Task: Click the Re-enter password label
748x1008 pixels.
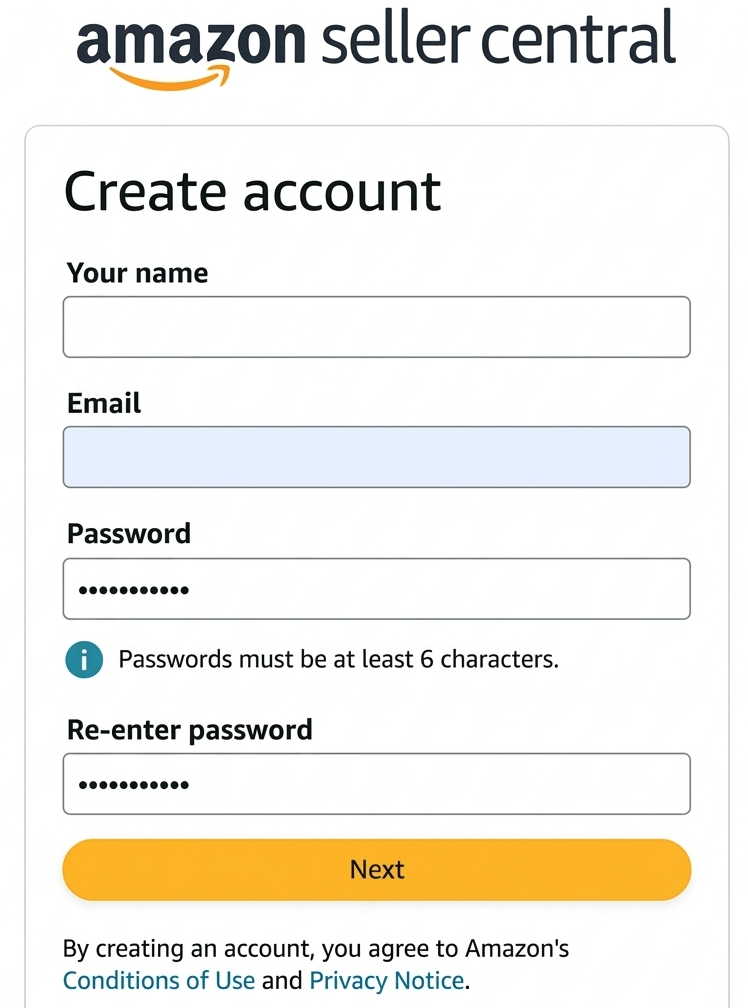Action: click(x=189, y=730)
